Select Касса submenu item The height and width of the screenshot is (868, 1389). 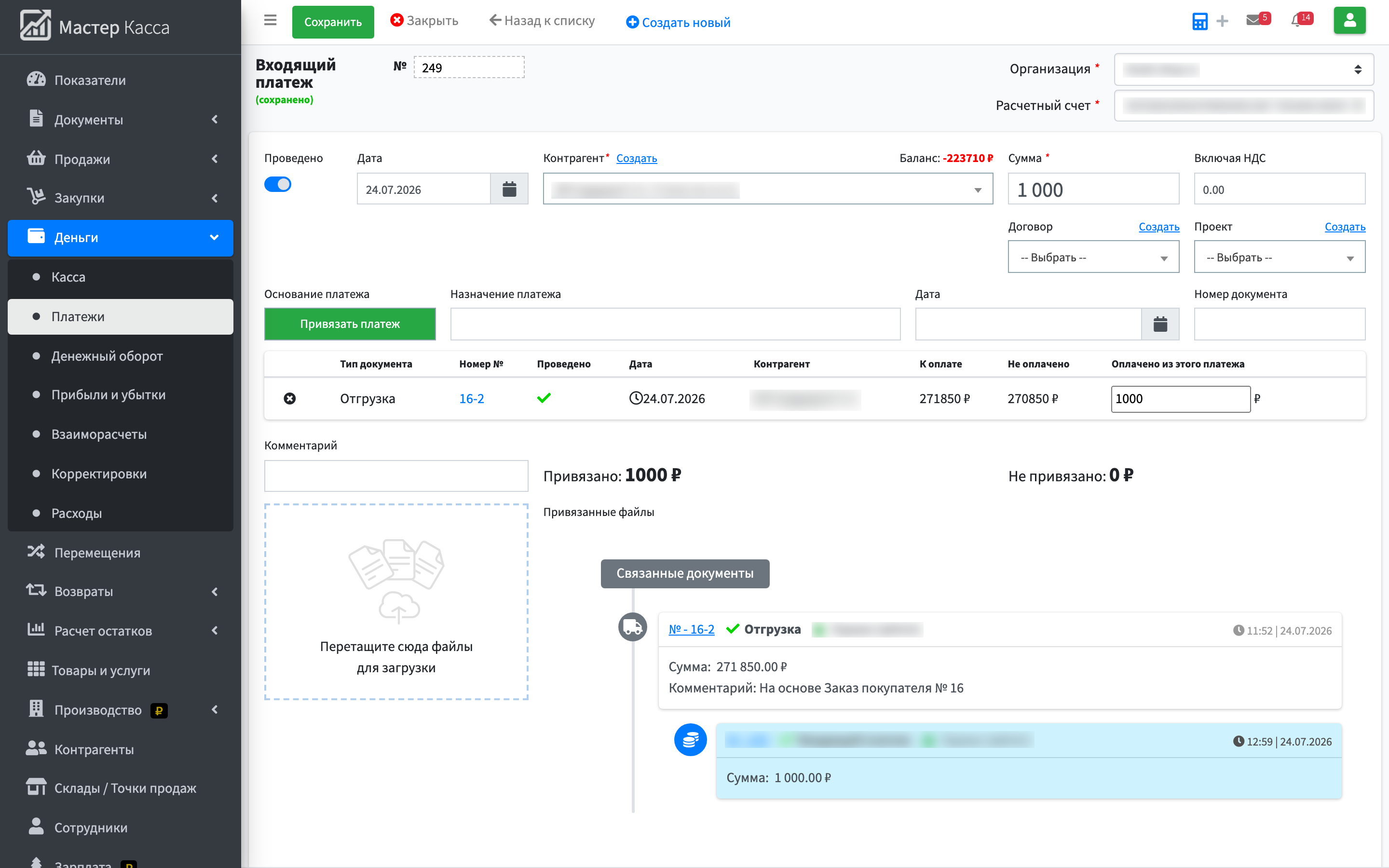click(121, 277)
